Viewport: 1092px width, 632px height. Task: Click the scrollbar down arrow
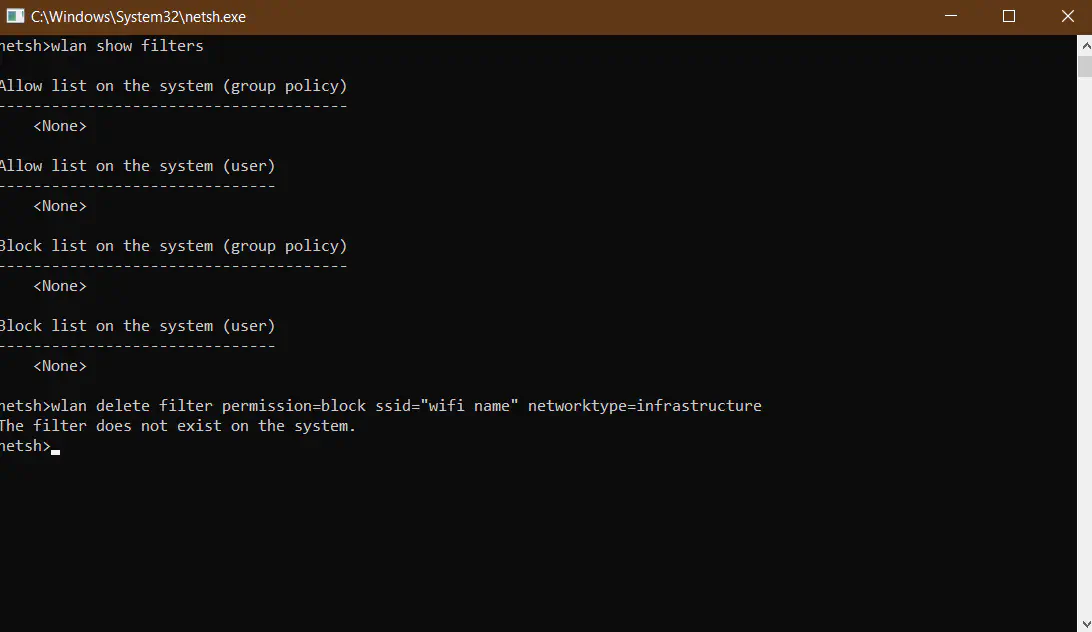(x=1084, y=623)
